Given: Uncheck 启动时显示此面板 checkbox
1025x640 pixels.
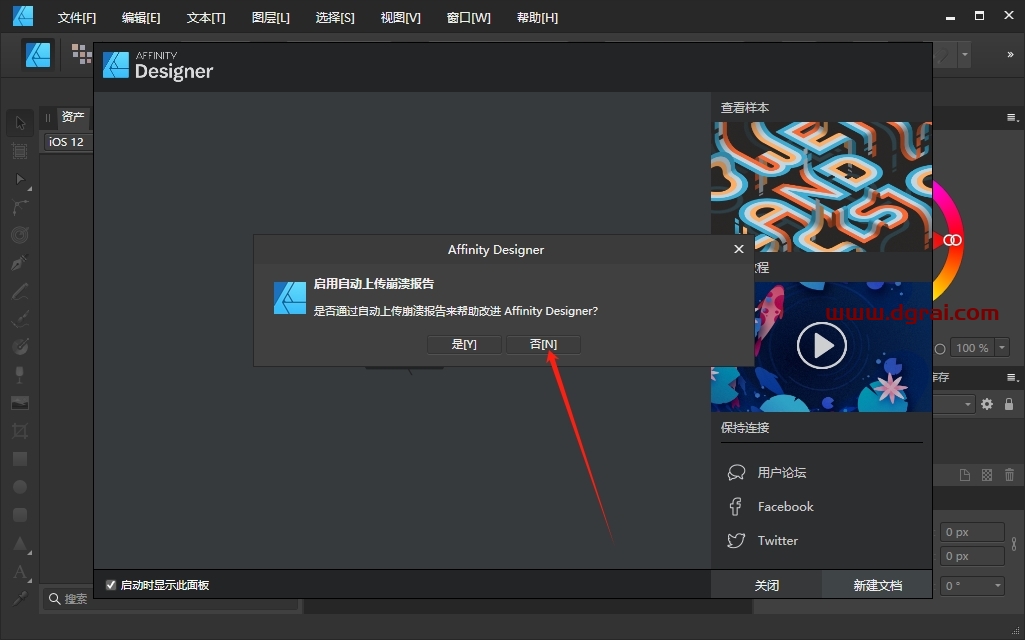Looking at the screenshot, I should [x=111, y=585].
